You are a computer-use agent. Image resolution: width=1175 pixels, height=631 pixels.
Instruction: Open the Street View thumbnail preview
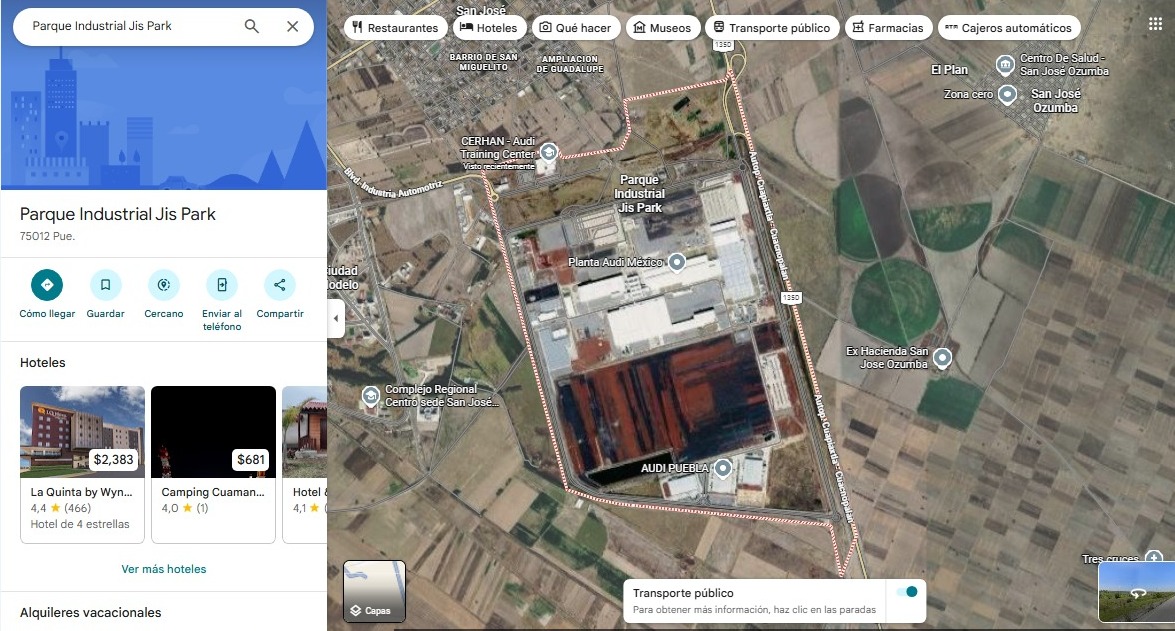[1136, 592]
